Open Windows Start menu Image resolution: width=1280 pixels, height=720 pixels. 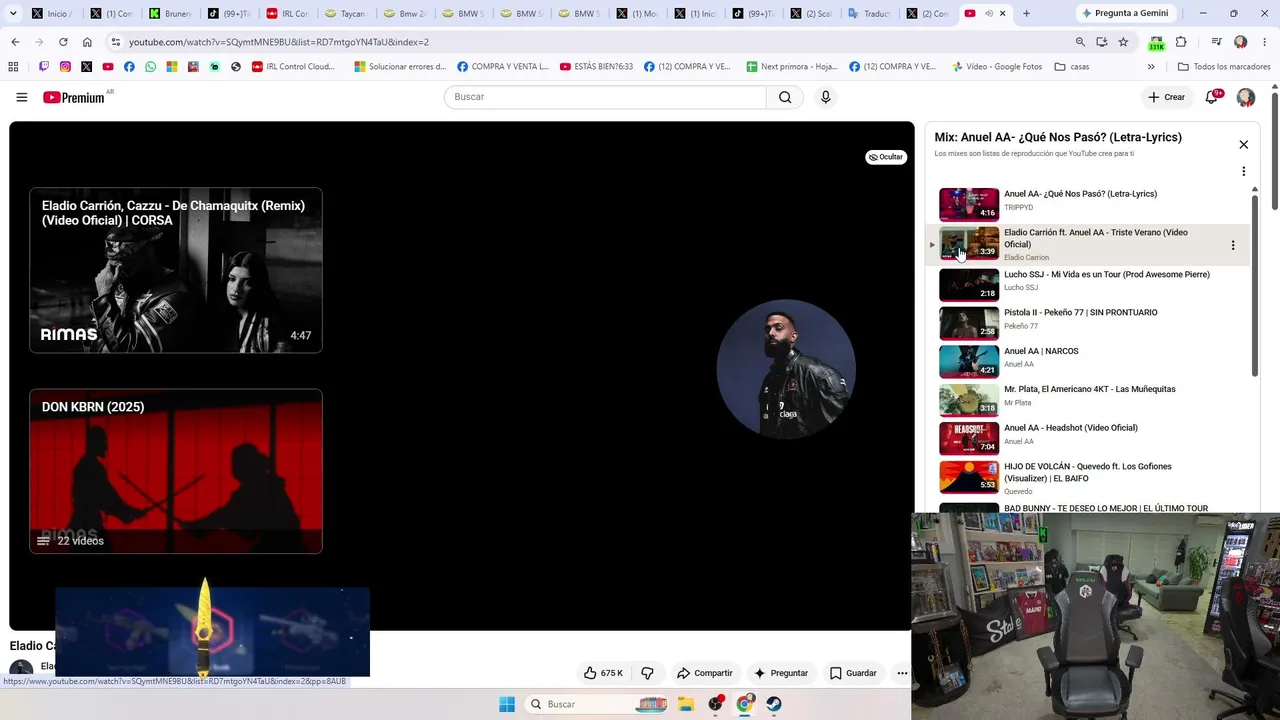point(507,704)
